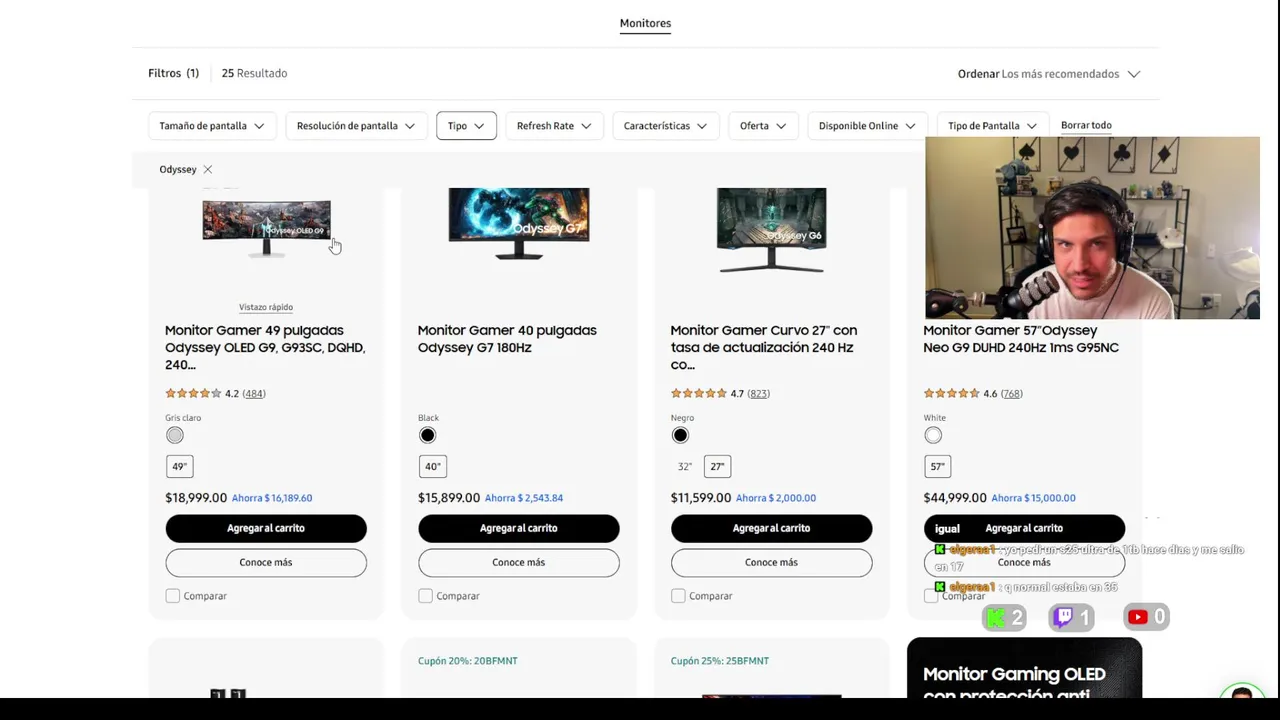Image resolution: width=1280 pixels, height=720 pixels.
Task: Click Conoce más for Odyssey G7
Action: click(519, 563)
